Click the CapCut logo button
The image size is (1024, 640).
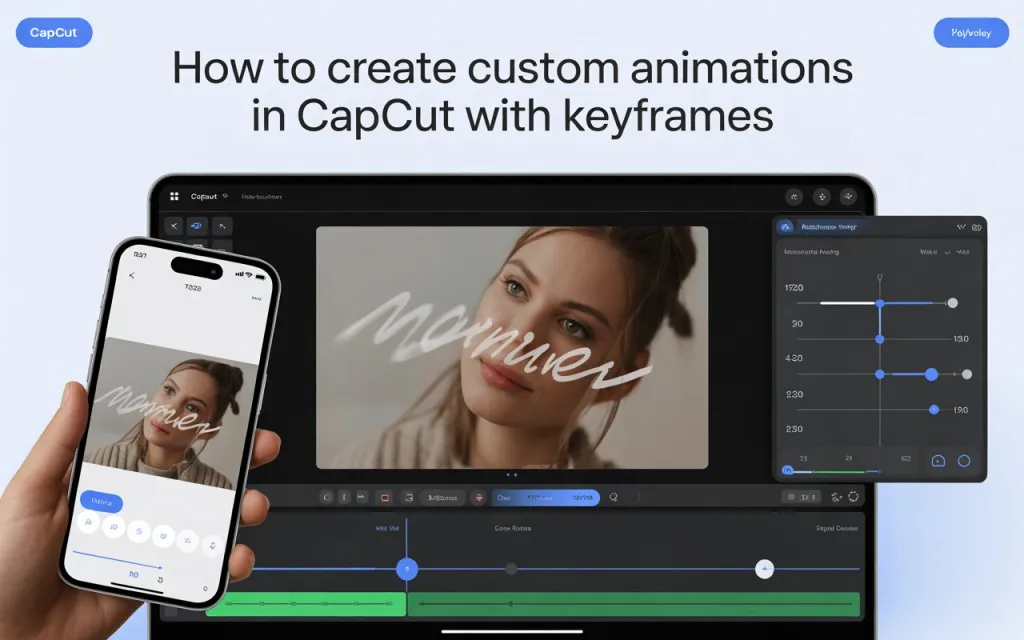click(x=54, y=33)
